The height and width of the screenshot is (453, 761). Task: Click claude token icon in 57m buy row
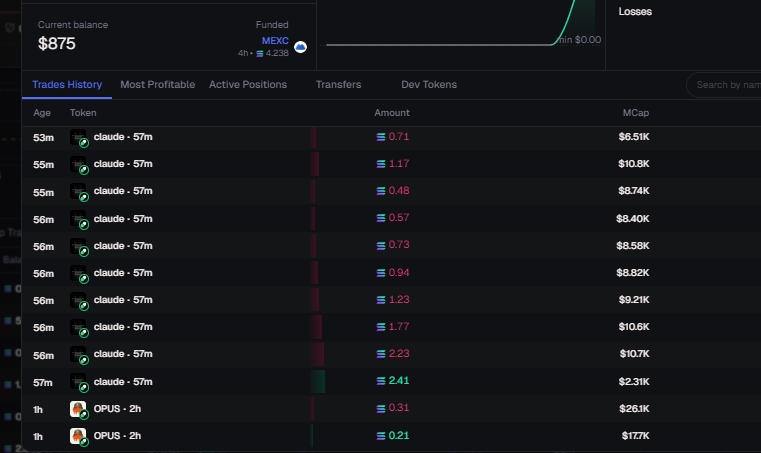click(x=78, y=382)
